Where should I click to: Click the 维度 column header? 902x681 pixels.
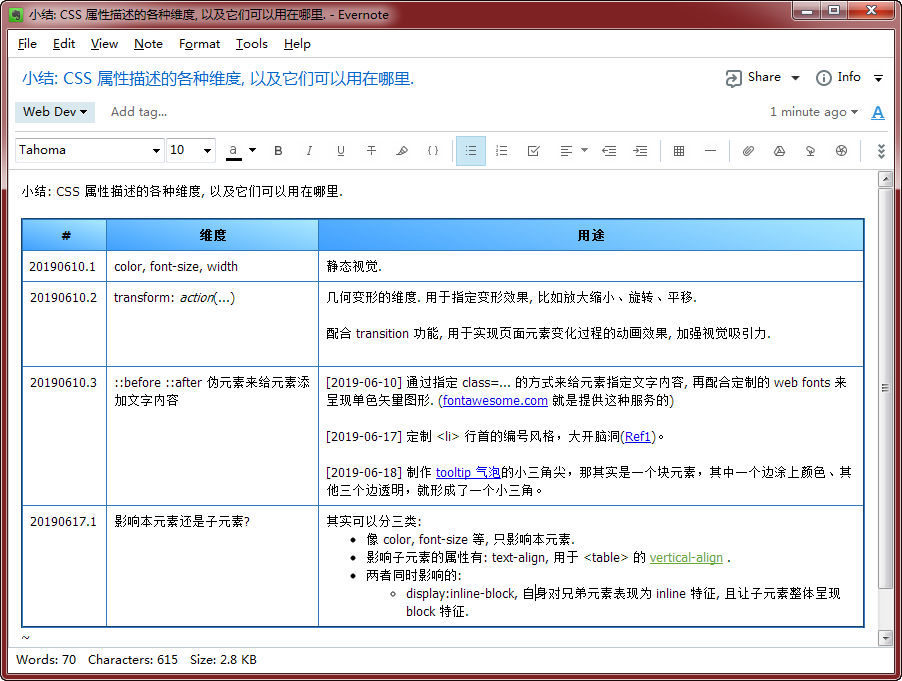click(212, 235)
